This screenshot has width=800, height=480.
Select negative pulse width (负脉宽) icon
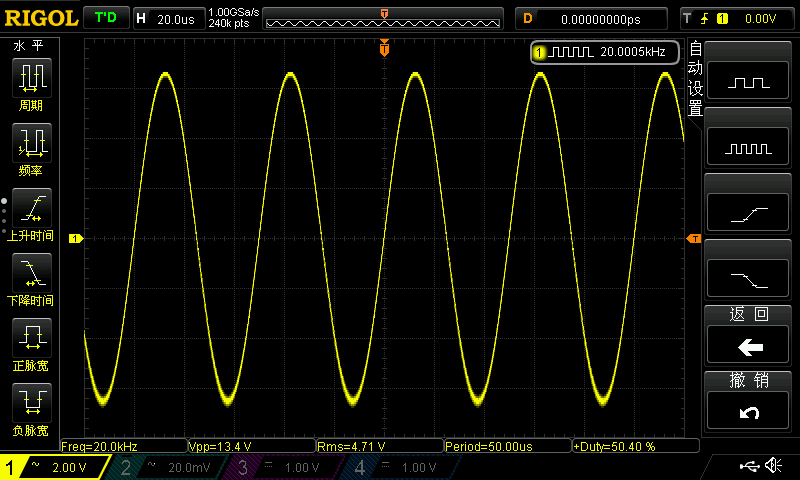32,403
